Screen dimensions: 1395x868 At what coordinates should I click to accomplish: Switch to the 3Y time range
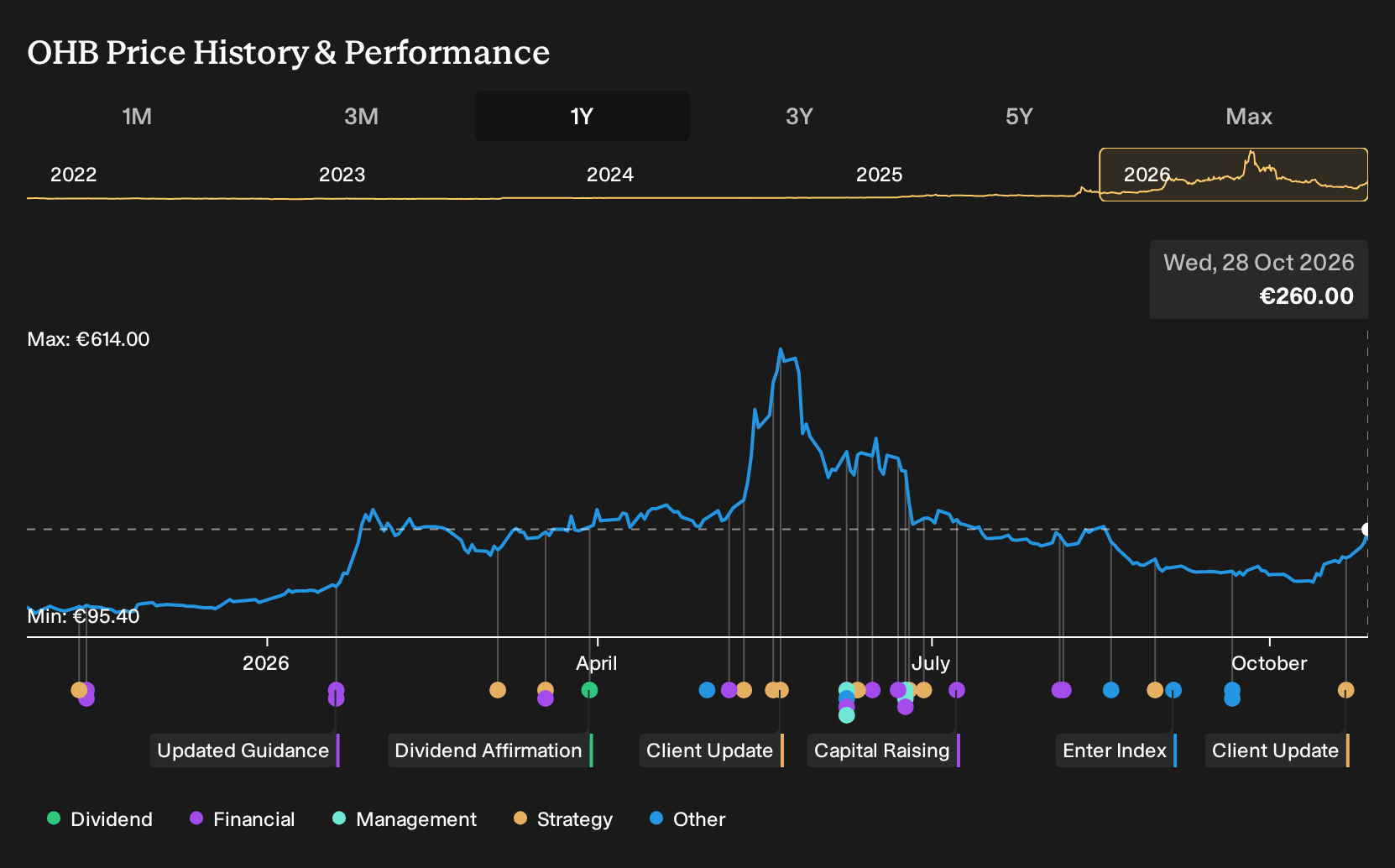coord(799,116)
